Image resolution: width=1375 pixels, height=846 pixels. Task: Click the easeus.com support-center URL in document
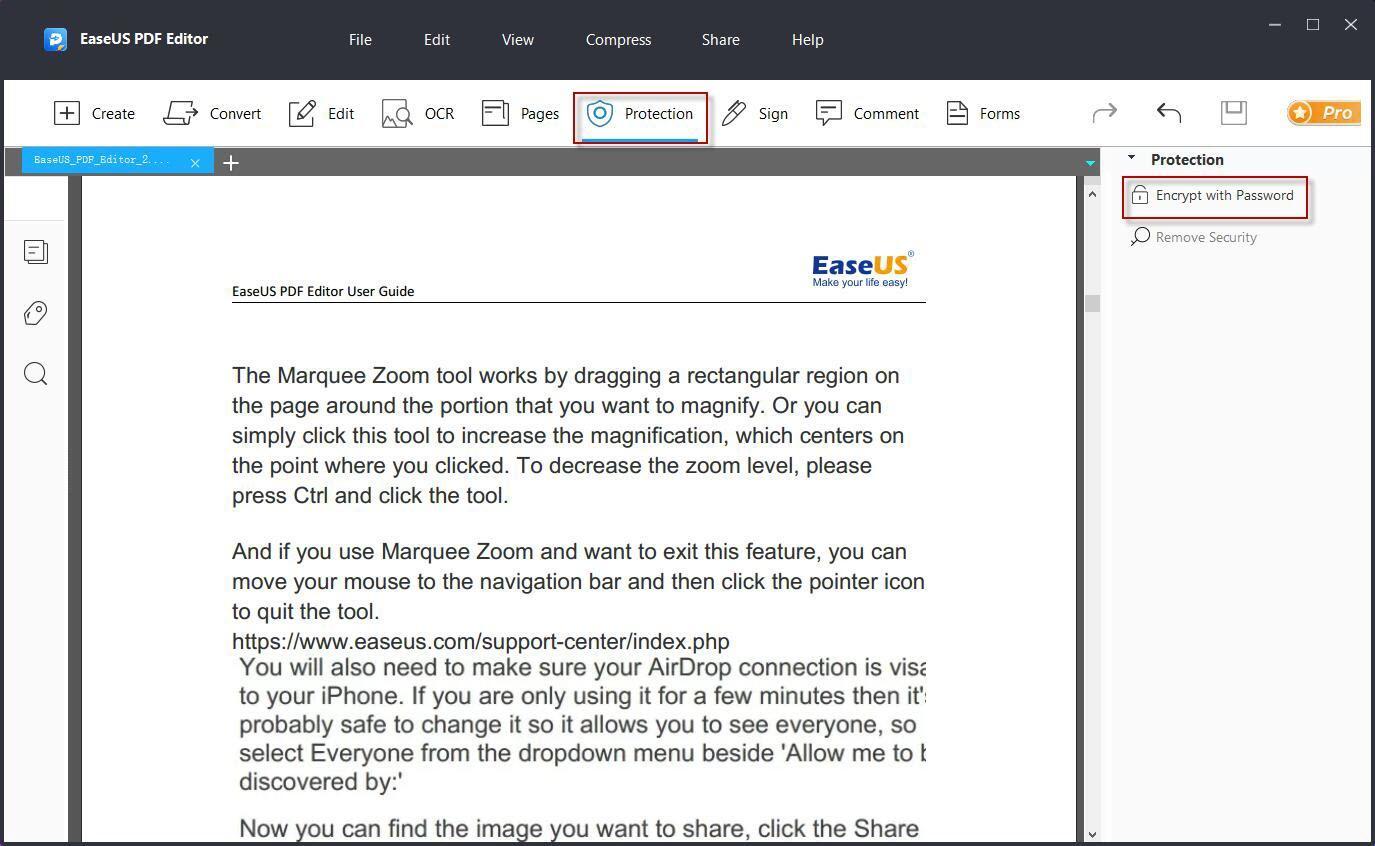(480, 641)
